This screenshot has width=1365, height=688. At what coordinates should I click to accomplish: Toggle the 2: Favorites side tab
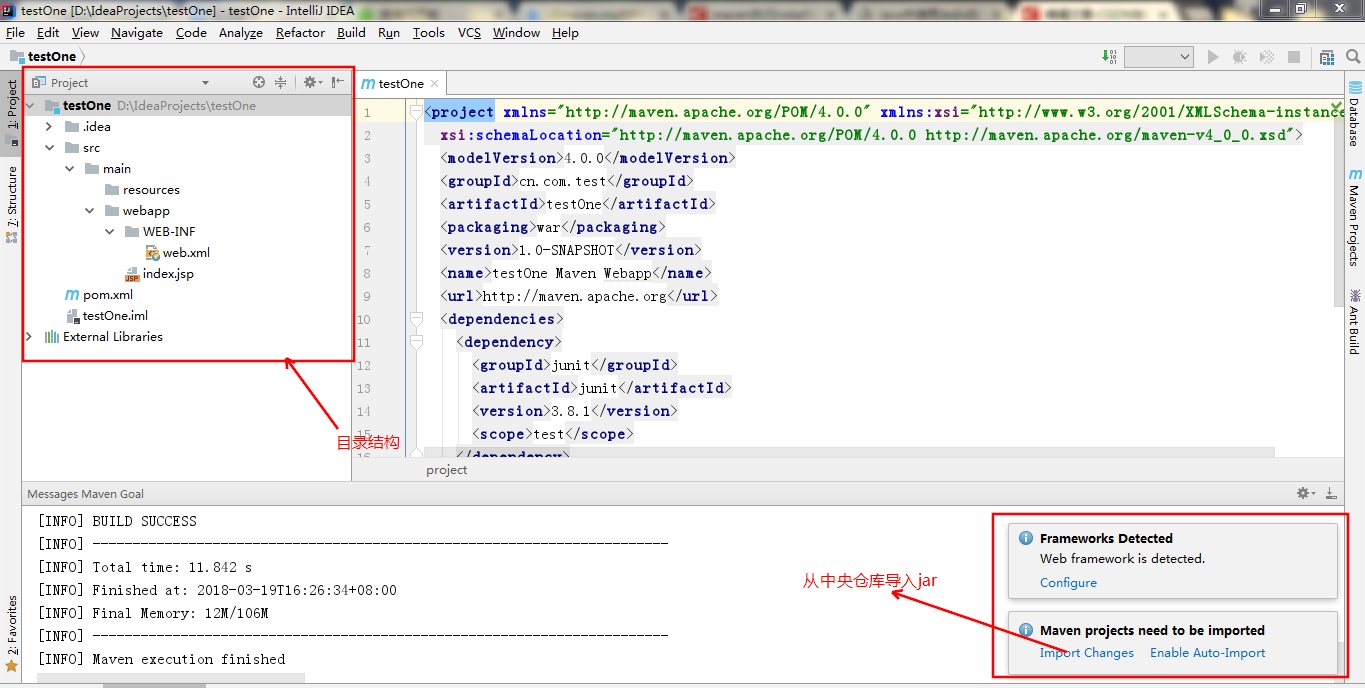point(12,632)
